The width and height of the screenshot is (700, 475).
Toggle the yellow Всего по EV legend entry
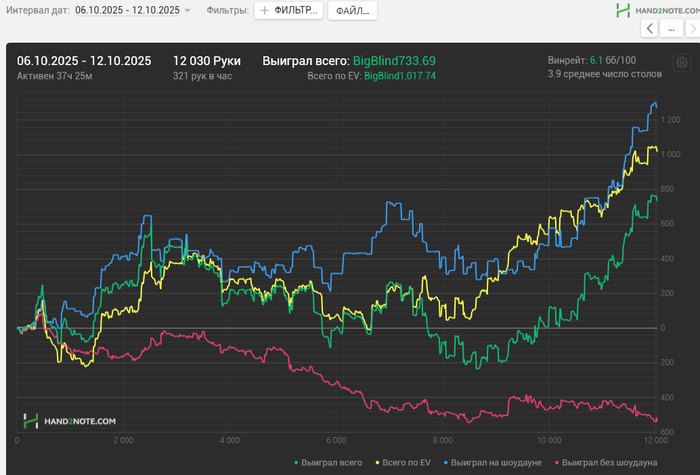[x=403, y=462]
